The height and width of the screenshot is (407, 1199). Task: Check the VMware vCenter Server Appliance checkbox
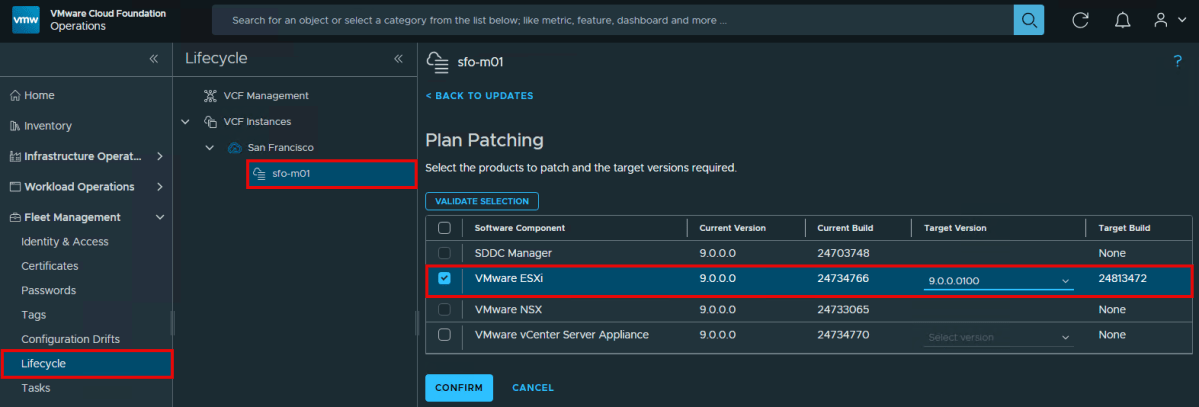[444, 335]
